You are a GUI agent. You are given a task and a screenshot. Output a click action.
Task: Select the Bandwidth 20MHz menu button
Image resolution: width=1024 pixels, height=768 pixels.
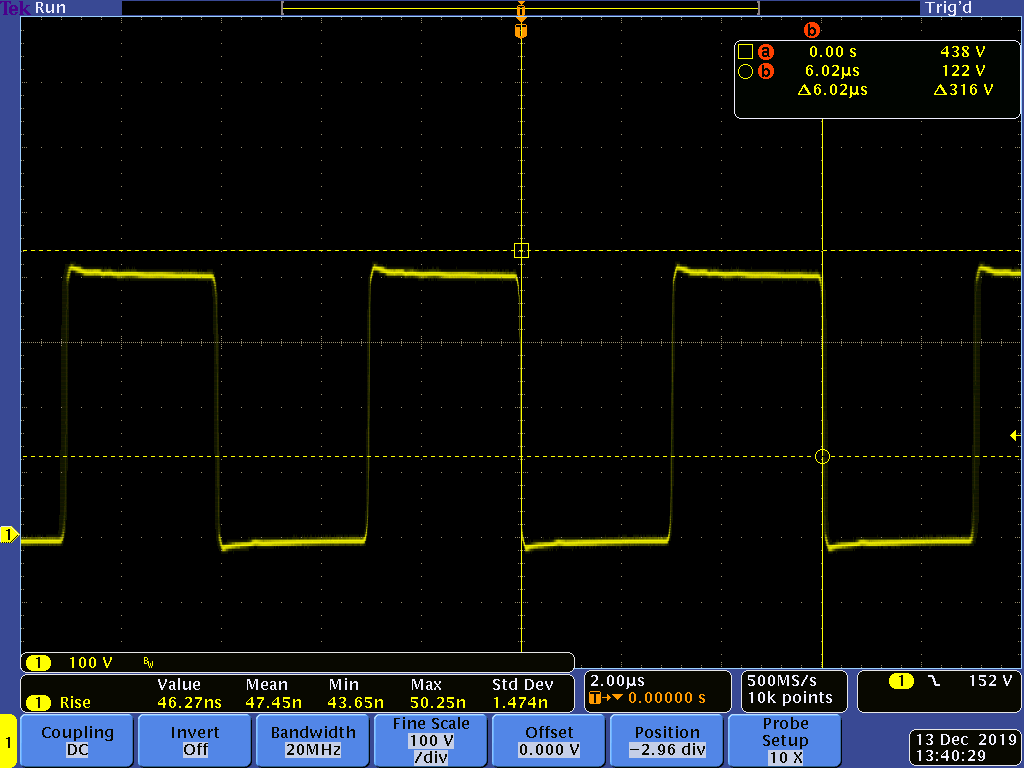pyautogui.click(x=313, y=740)
